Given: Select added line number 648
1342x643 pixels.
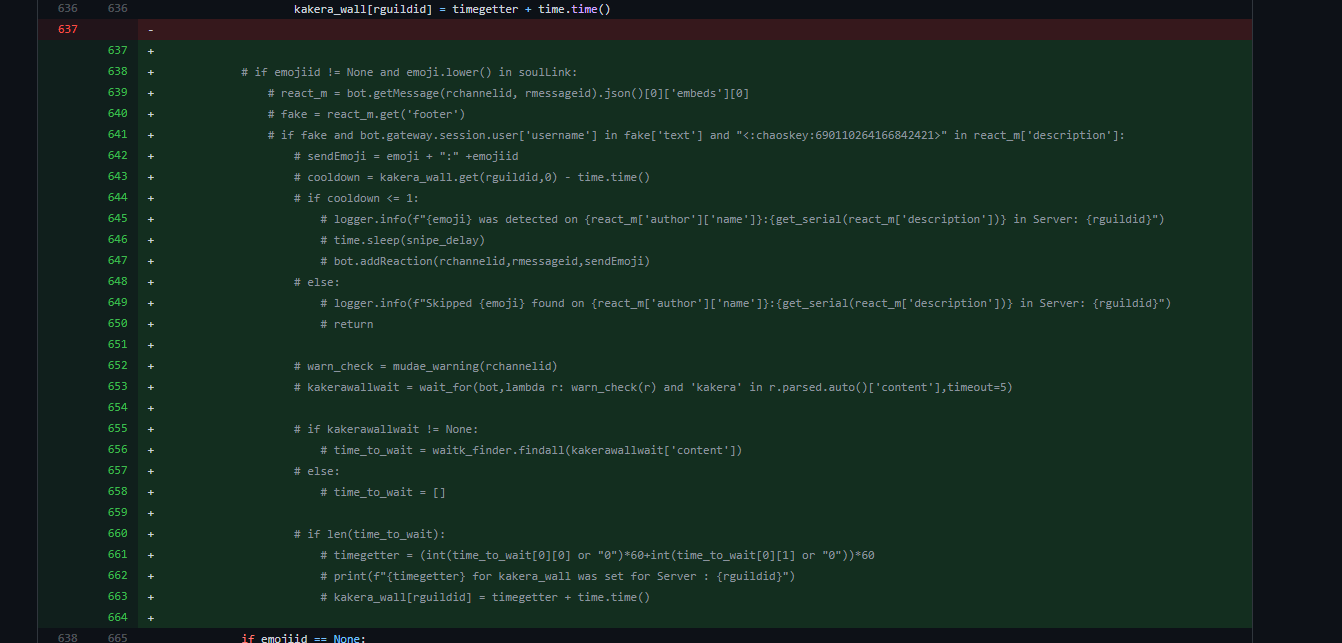Looking at the screenshot, I should 117,282.
